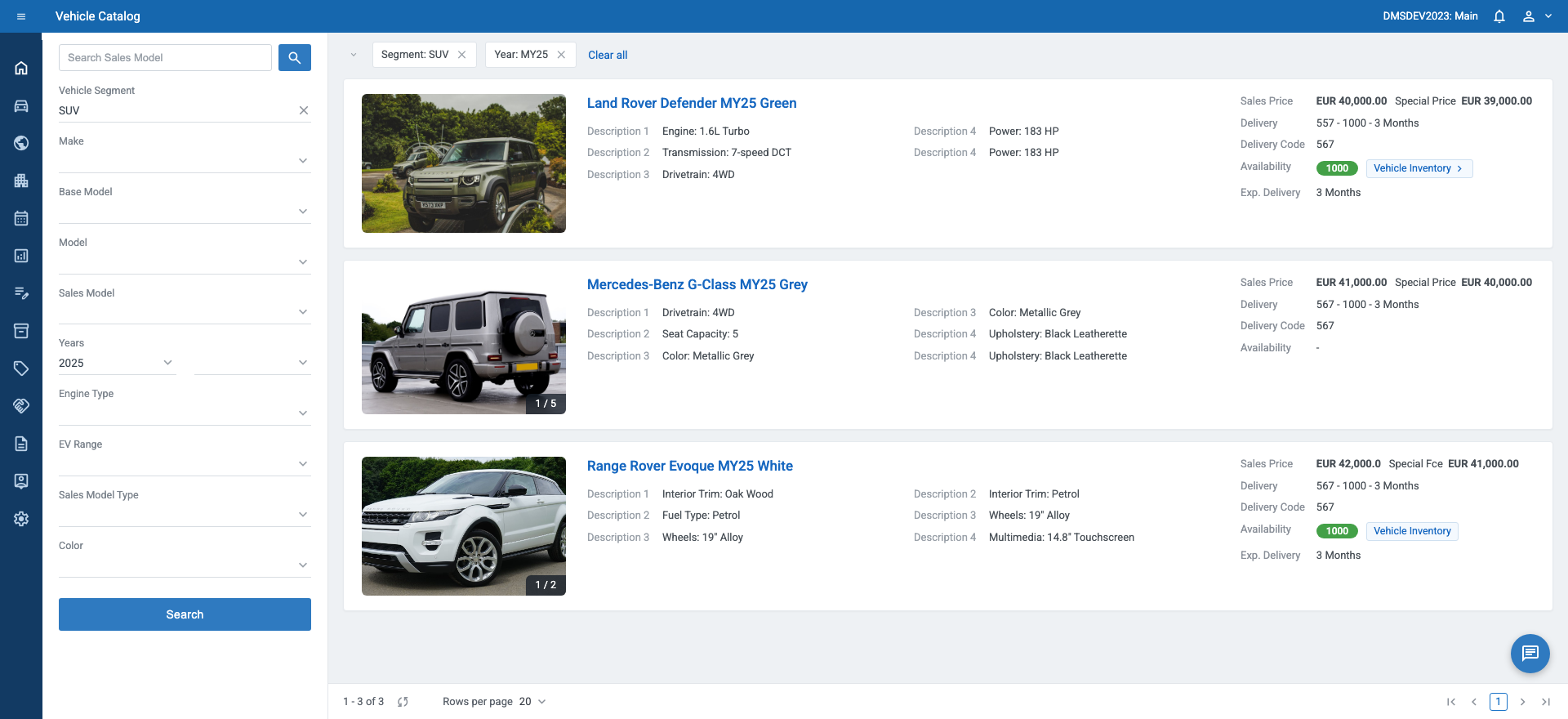
Task: Click the magnifier search button
Action: pyautogui.click(x=295, y=58)
